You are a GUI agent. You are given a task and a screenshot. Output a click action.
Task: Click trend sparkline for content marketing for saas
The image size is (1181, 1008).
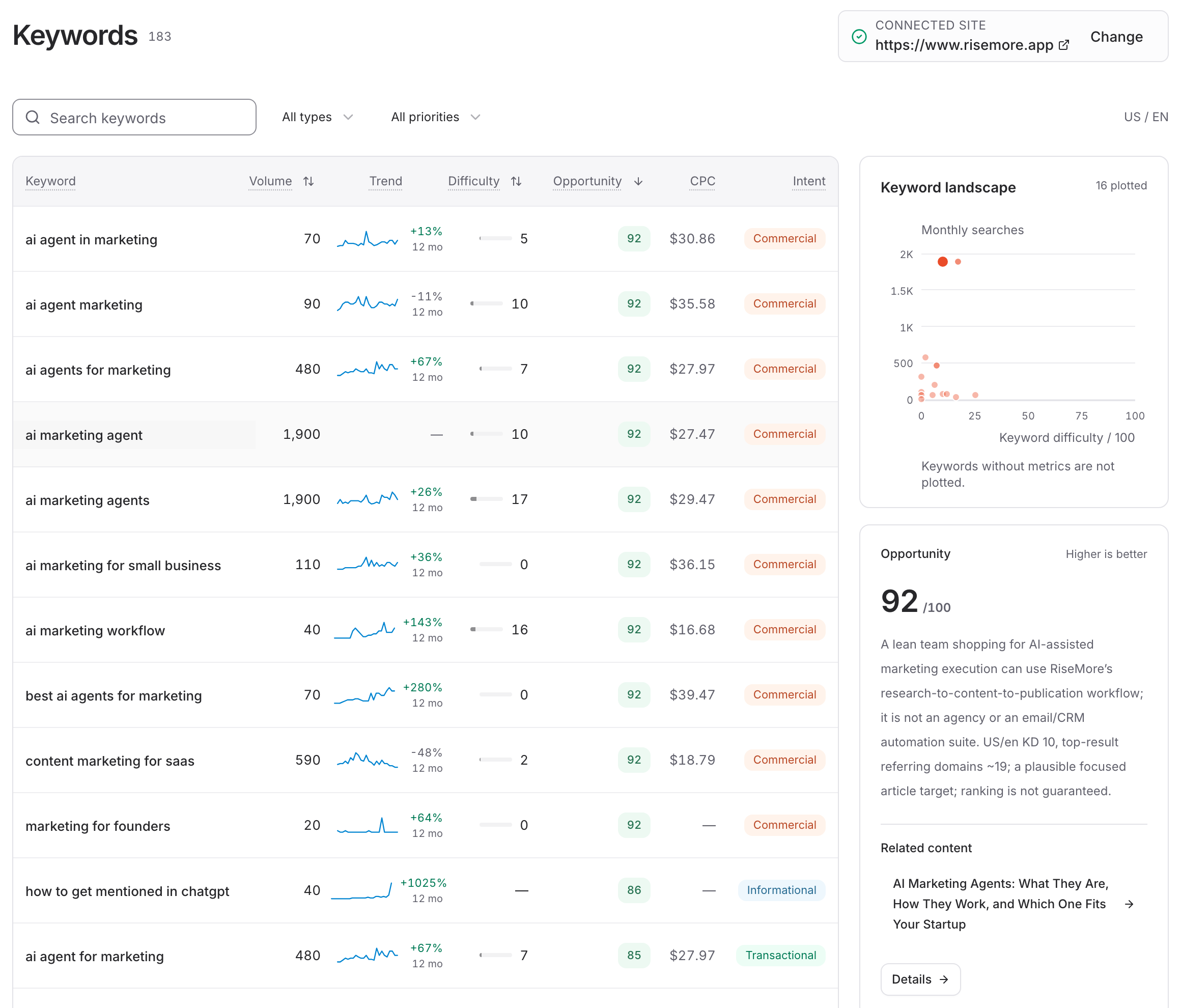tap(367, 760)
